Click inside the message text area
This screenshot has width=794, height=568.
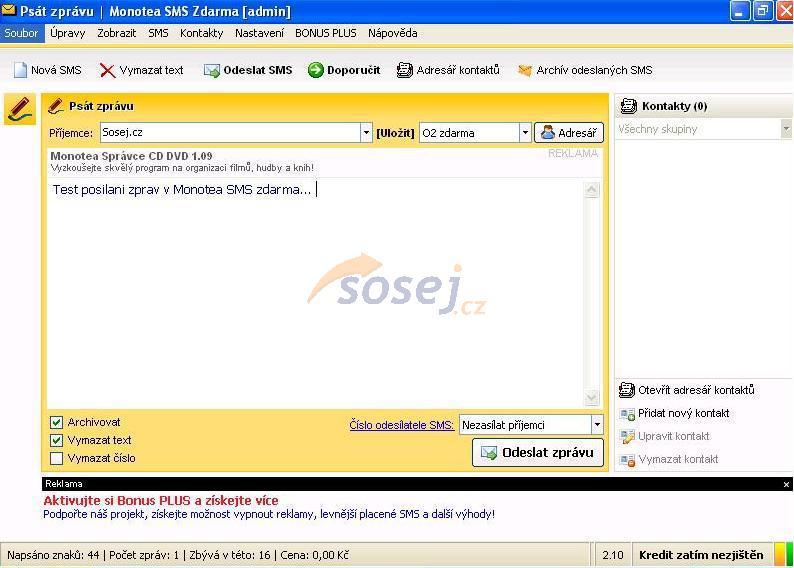click(315, 293)
